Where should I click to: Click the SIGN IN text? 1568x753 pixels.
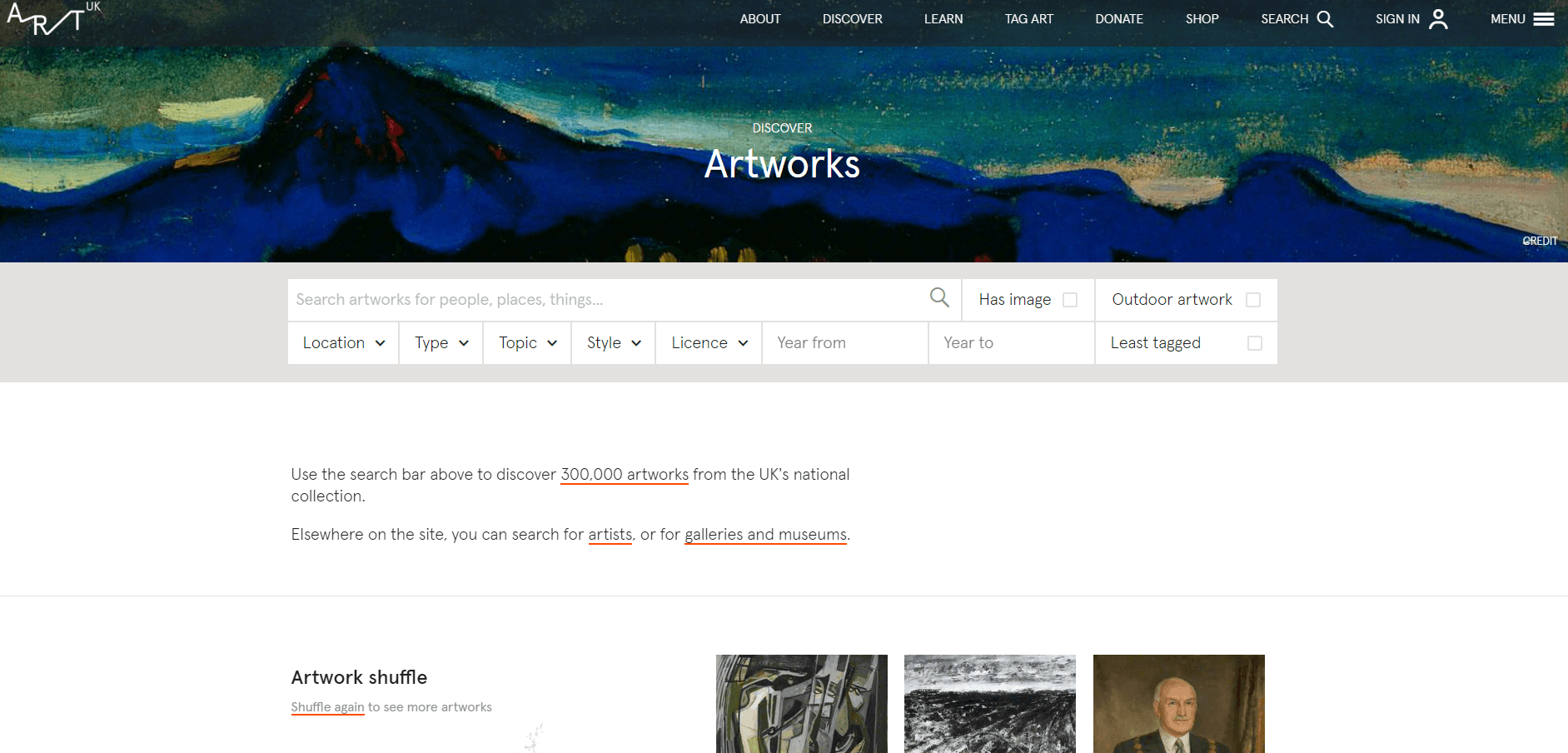(1397, 19)
